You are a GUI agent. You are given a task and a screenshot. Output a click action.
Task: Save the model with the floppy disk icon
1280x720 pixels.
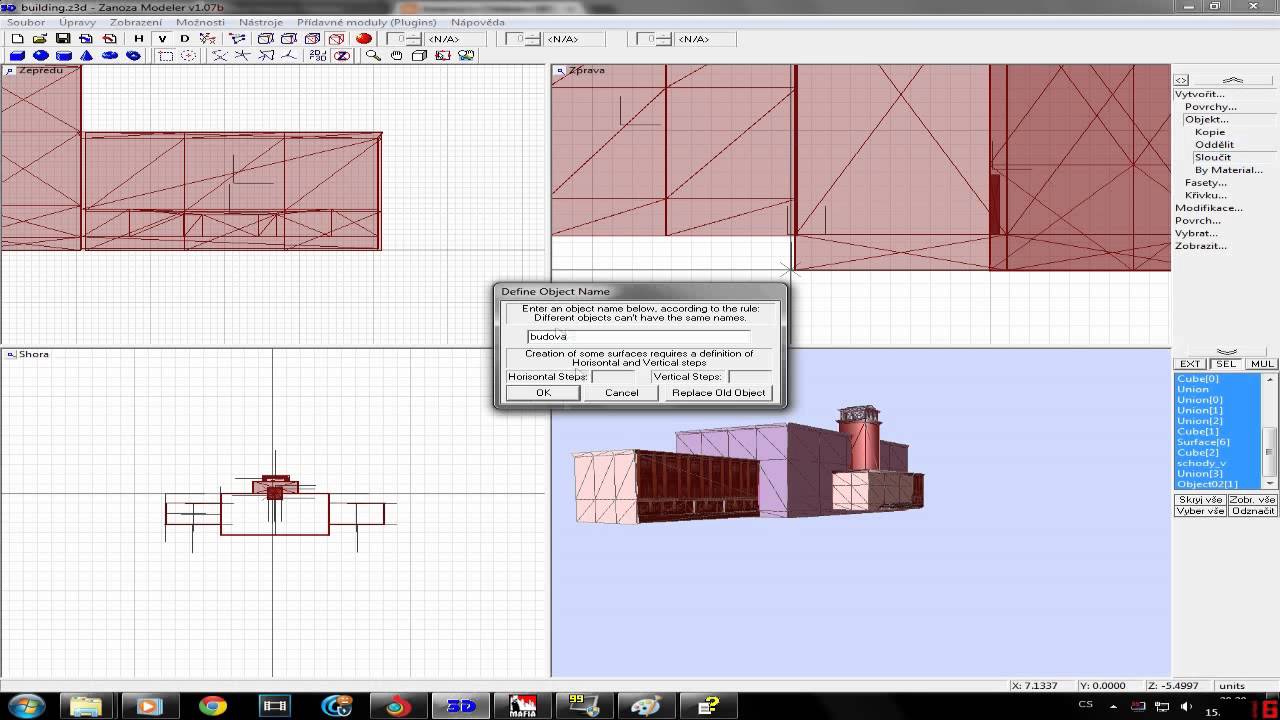pos(63,39)
